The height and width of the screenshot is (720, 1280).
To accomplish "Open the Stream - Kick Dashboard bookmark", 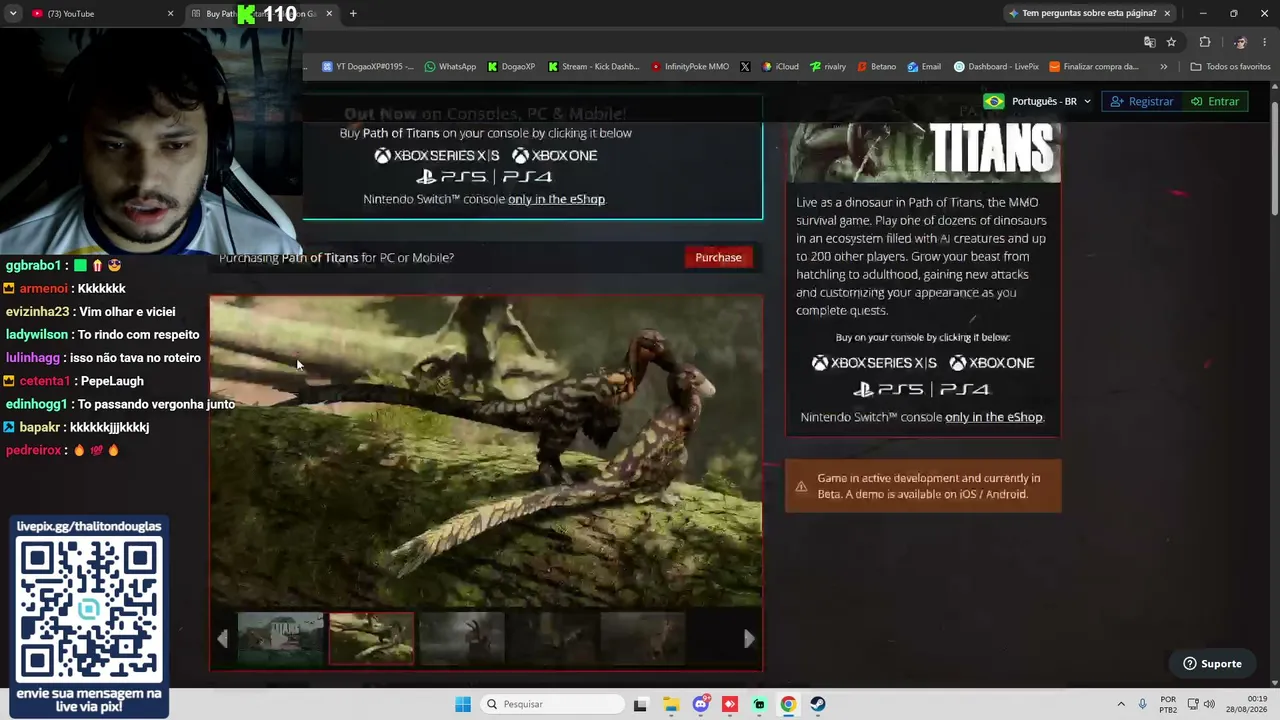I will pos(593,67).
